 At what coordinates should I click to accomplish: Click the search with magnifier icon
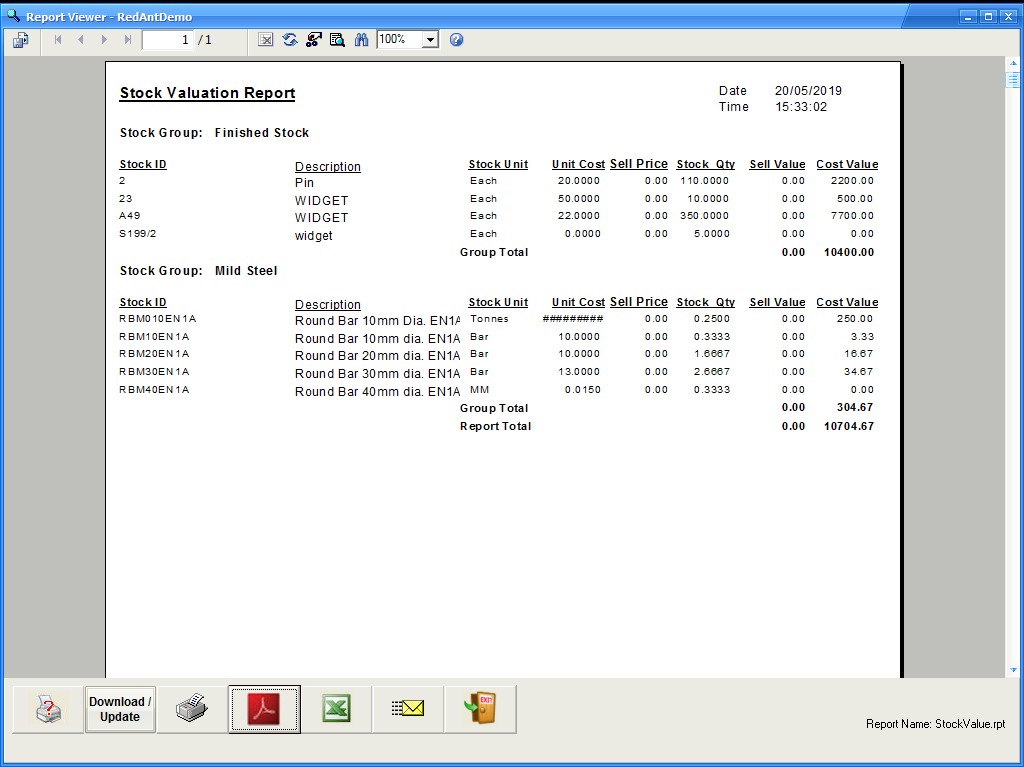[x=337, y=40]
